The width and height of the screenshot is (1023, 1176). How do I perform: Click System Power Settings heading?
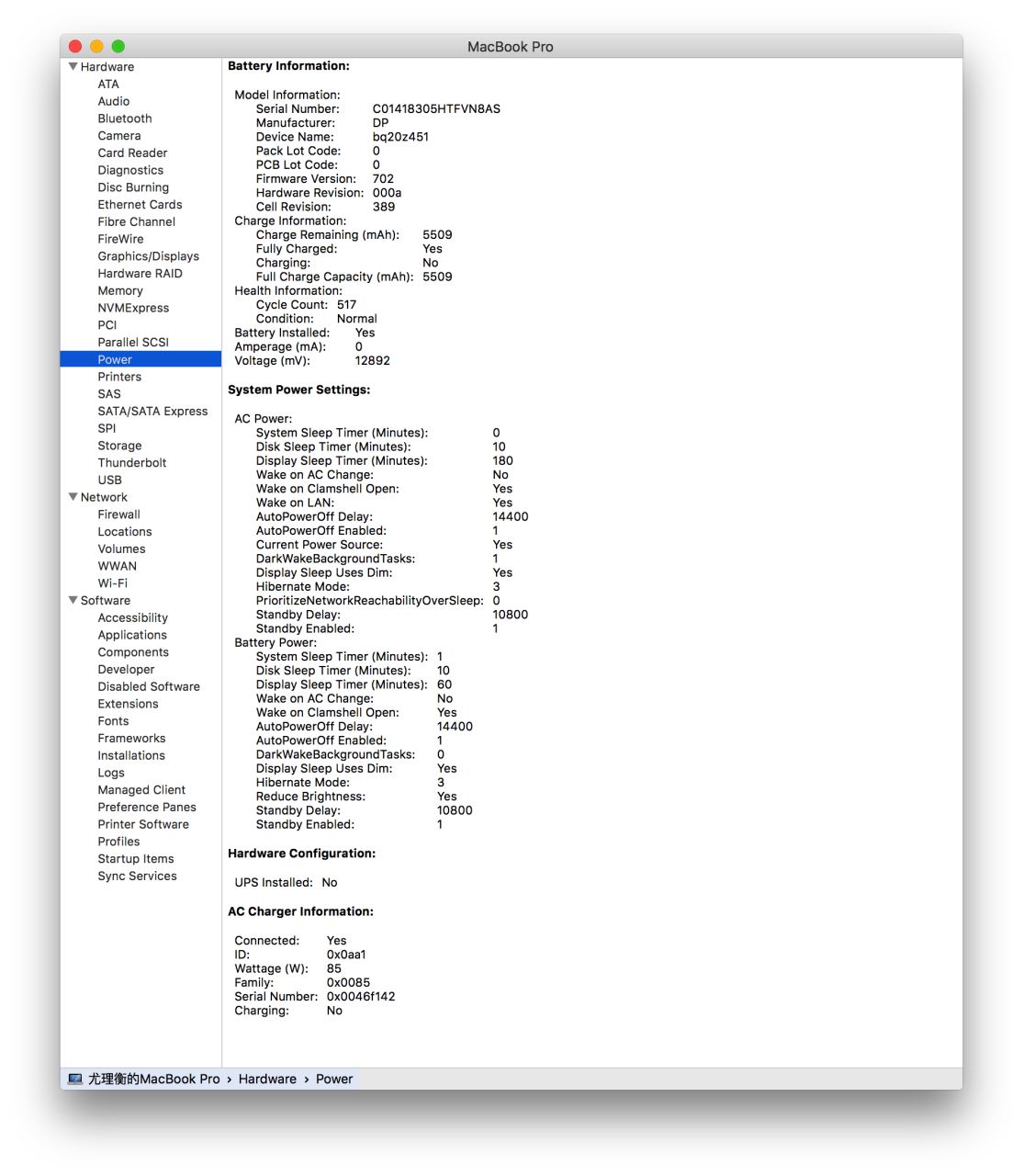pos(298,390)
